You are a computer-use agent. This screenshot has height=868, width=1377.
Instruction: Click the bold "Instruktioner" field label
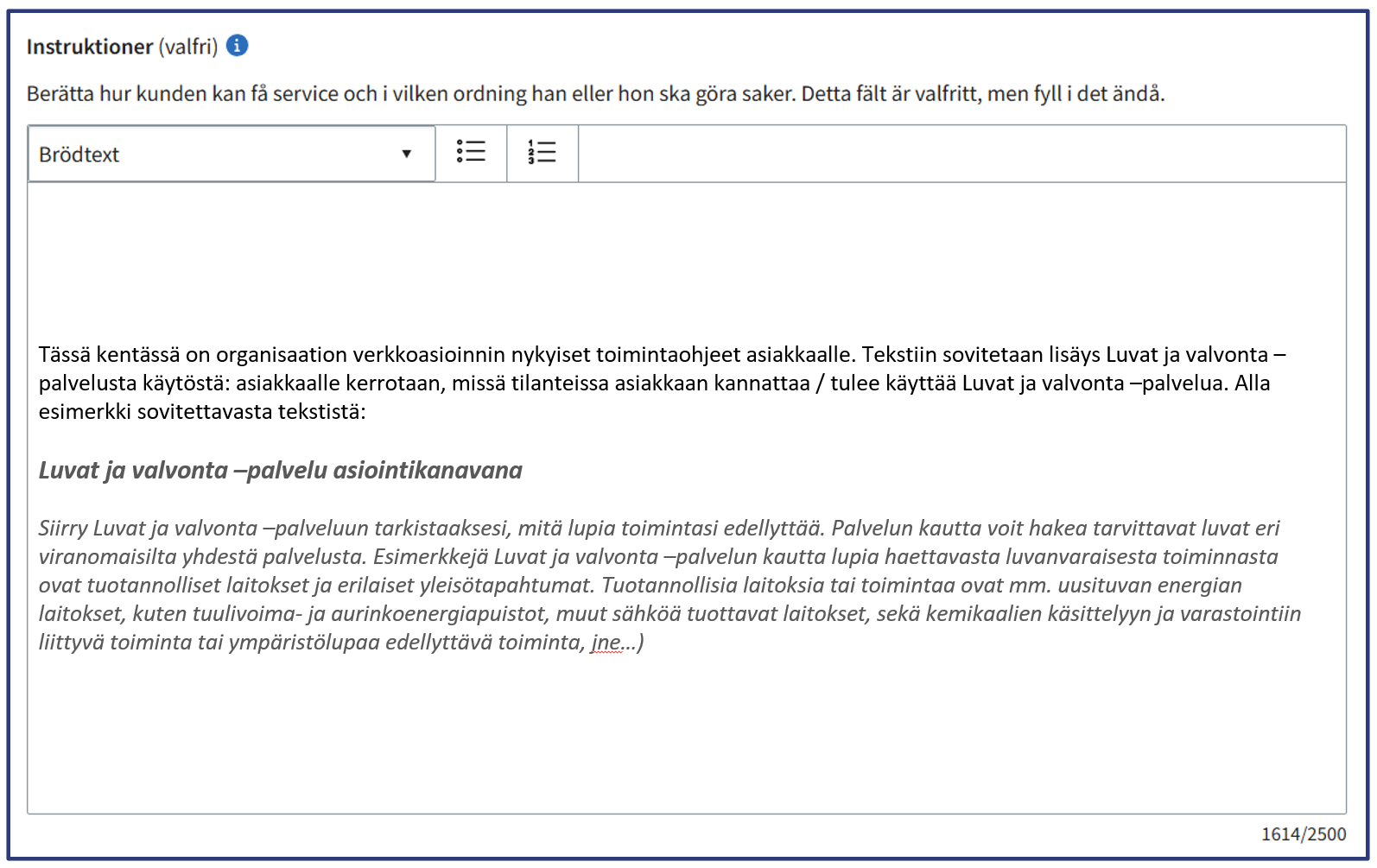pyautogui.click(x=89, y=47)
